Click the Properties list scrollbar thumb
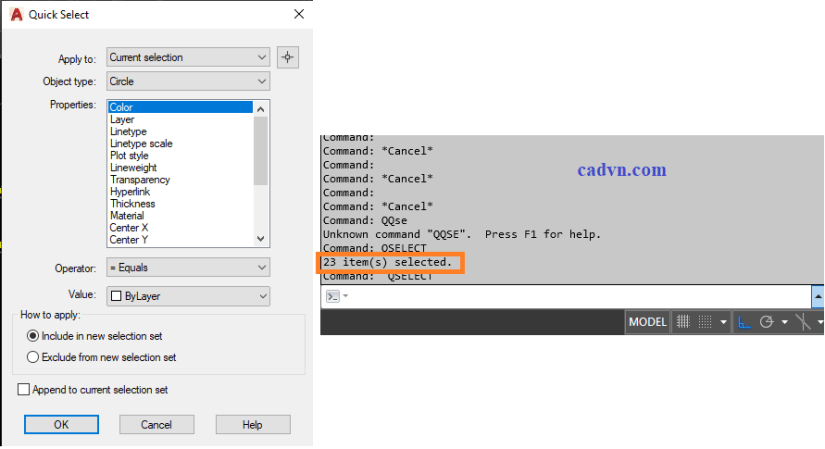825x449 pixels. coord(260,151)
